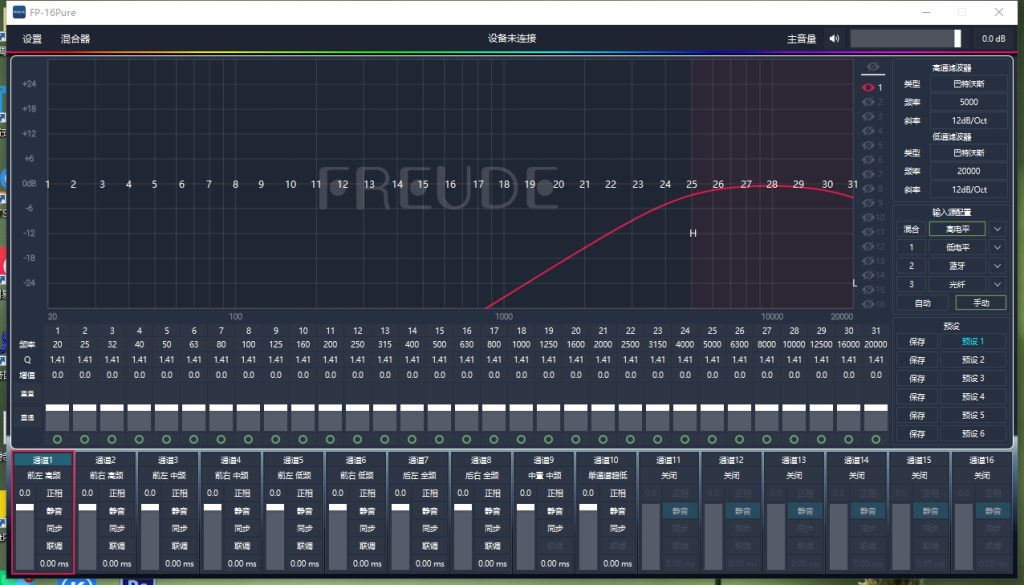Image resolution: width=1024 pixels, height=585 pixels.
Task: Show curve 4 with its eye icon
Action: tap(868, 131)
